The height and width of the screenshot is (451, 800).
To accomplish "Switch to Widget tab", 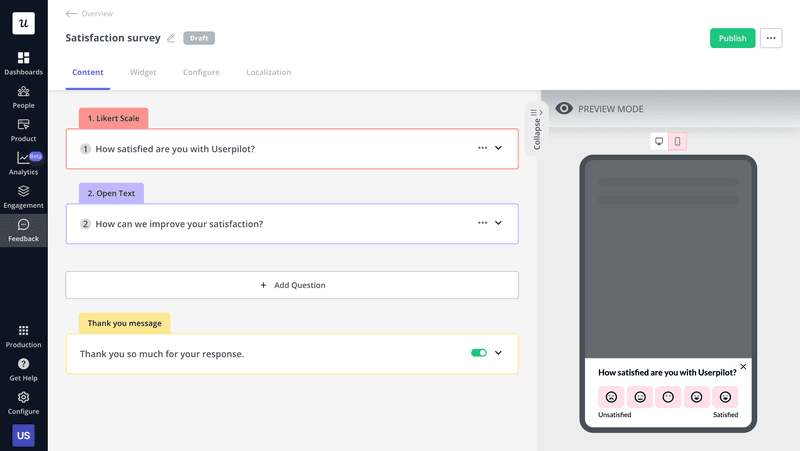I will (143, 72).
